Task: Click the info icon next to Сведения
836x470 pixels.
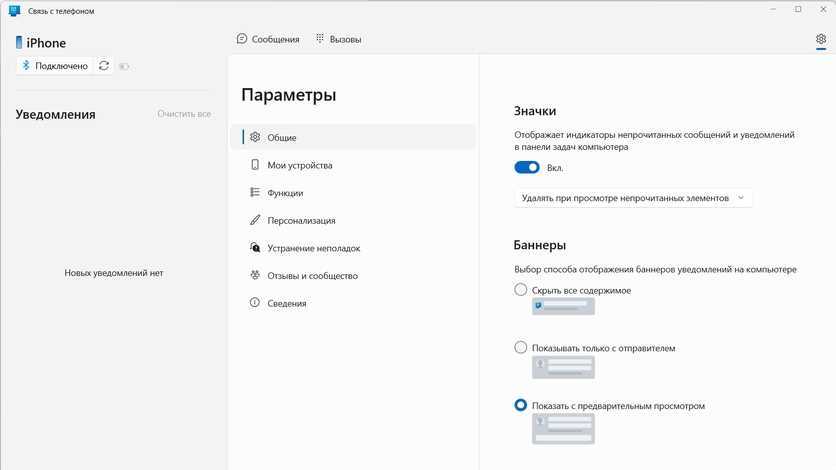Action: click(255, 303)
